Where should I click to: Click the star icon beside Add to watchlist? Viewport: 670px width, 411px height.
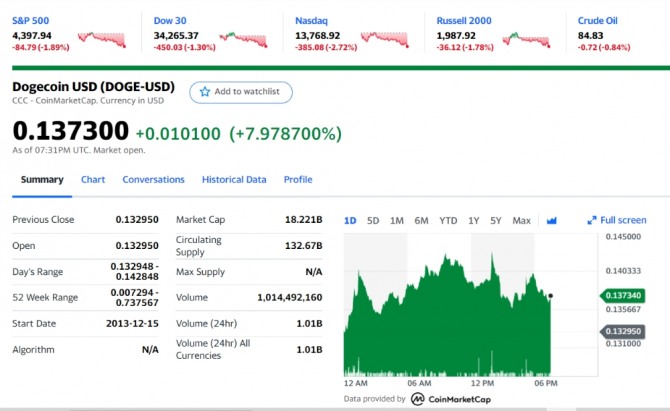click(x=205, y=92)
